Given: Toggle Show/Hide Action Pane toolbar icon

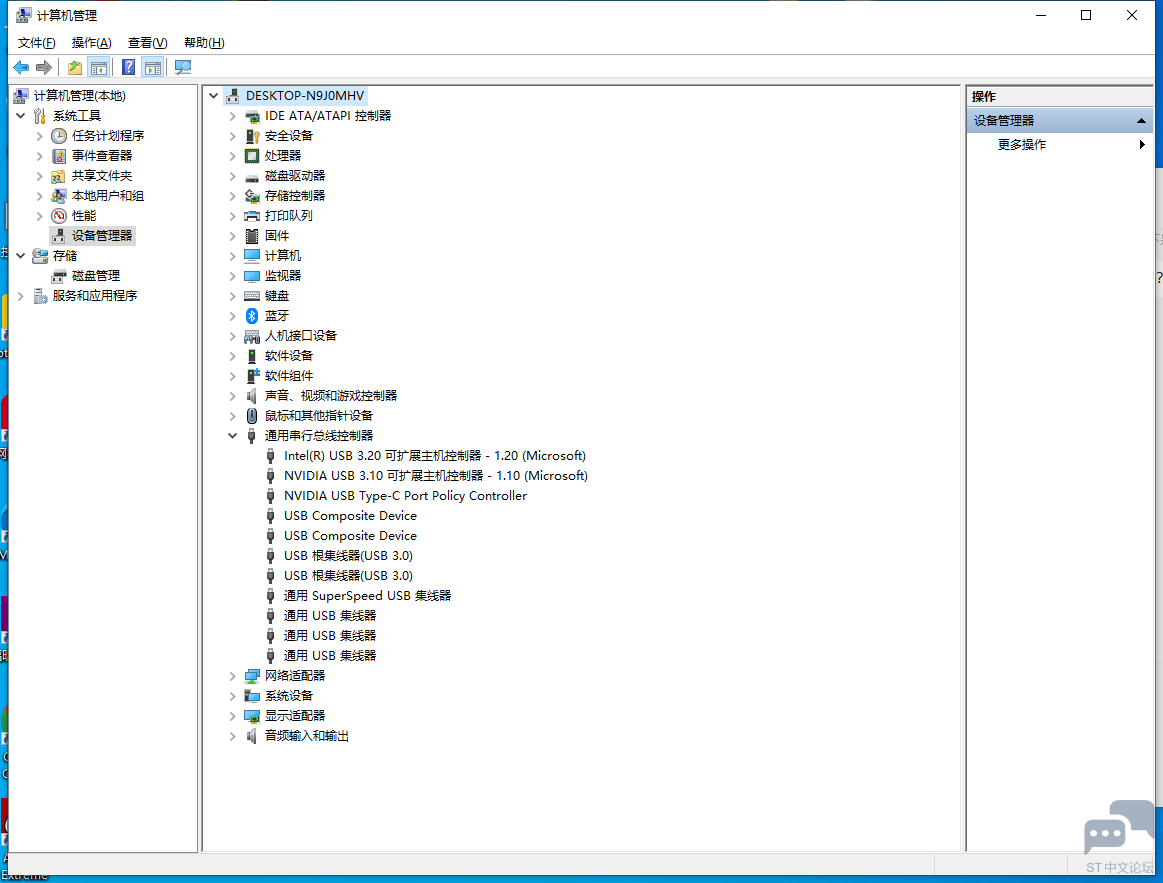Looking at the screenshot, I should [x=153, y=68].
